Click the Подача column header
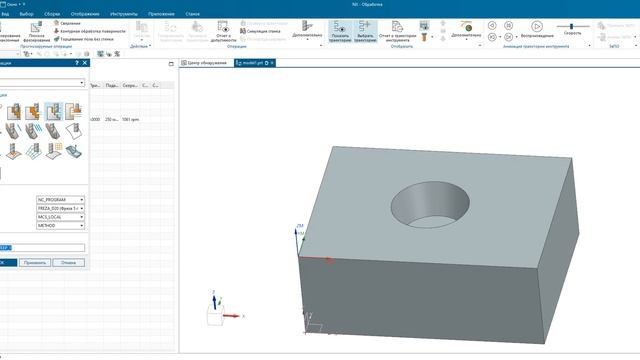This screenshot has width=640, height=360. click(x=111, y=85)
